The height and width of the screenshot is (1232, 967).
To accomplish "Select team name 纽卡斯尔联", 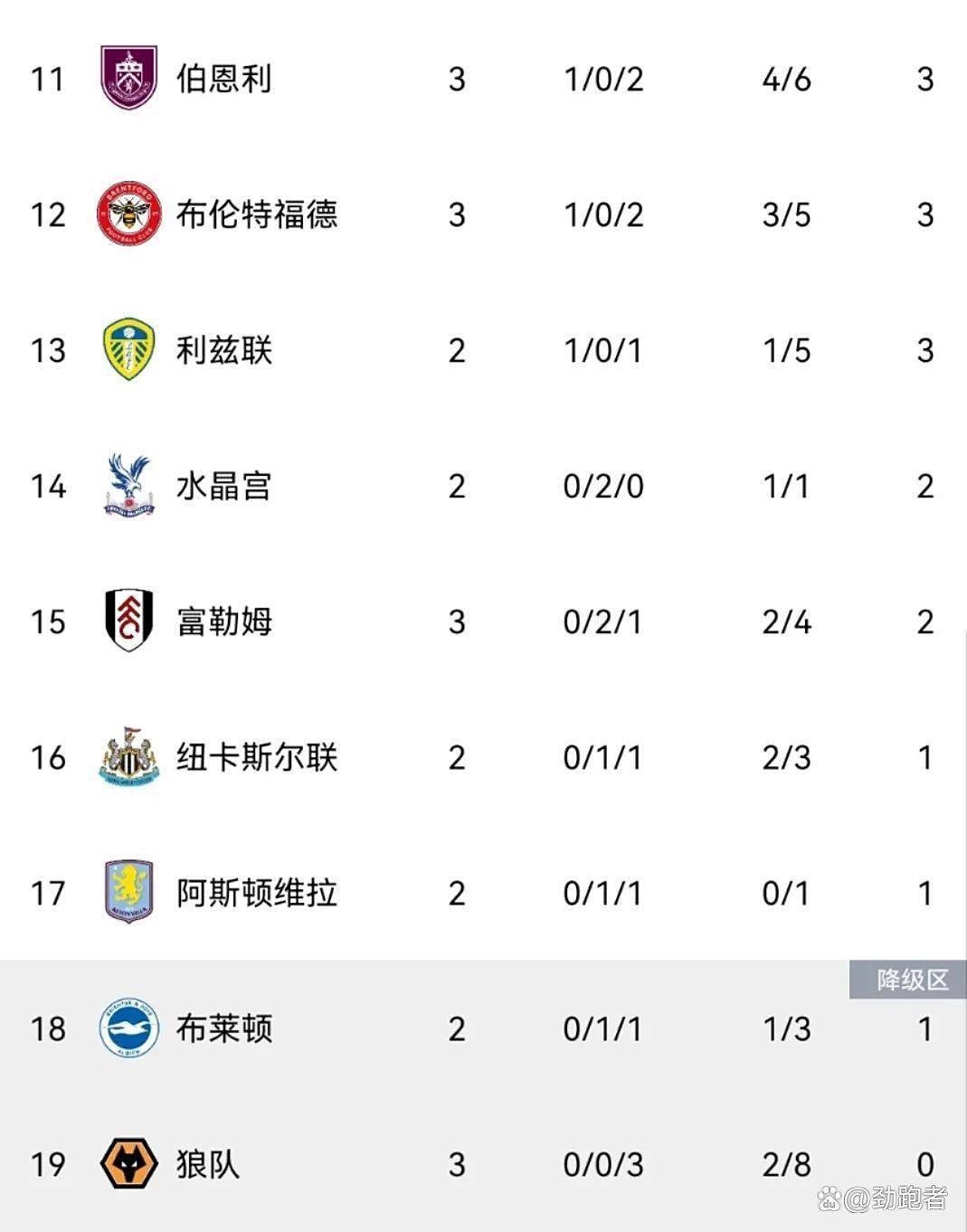I will (x=257, y=757).
